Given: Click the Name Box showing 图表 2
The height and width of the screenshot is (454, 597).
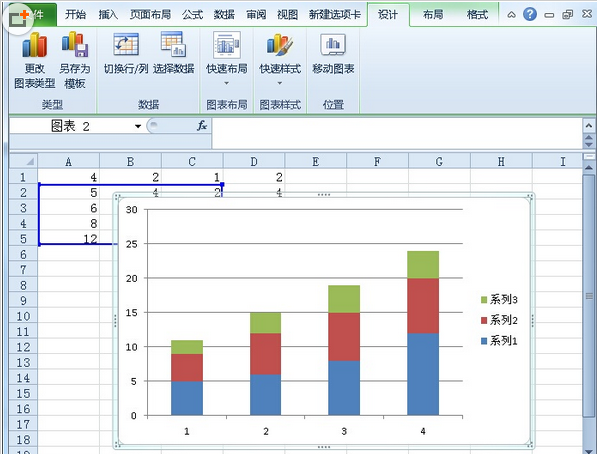Looking at the screenshot, I should click(x=70, y=126).
